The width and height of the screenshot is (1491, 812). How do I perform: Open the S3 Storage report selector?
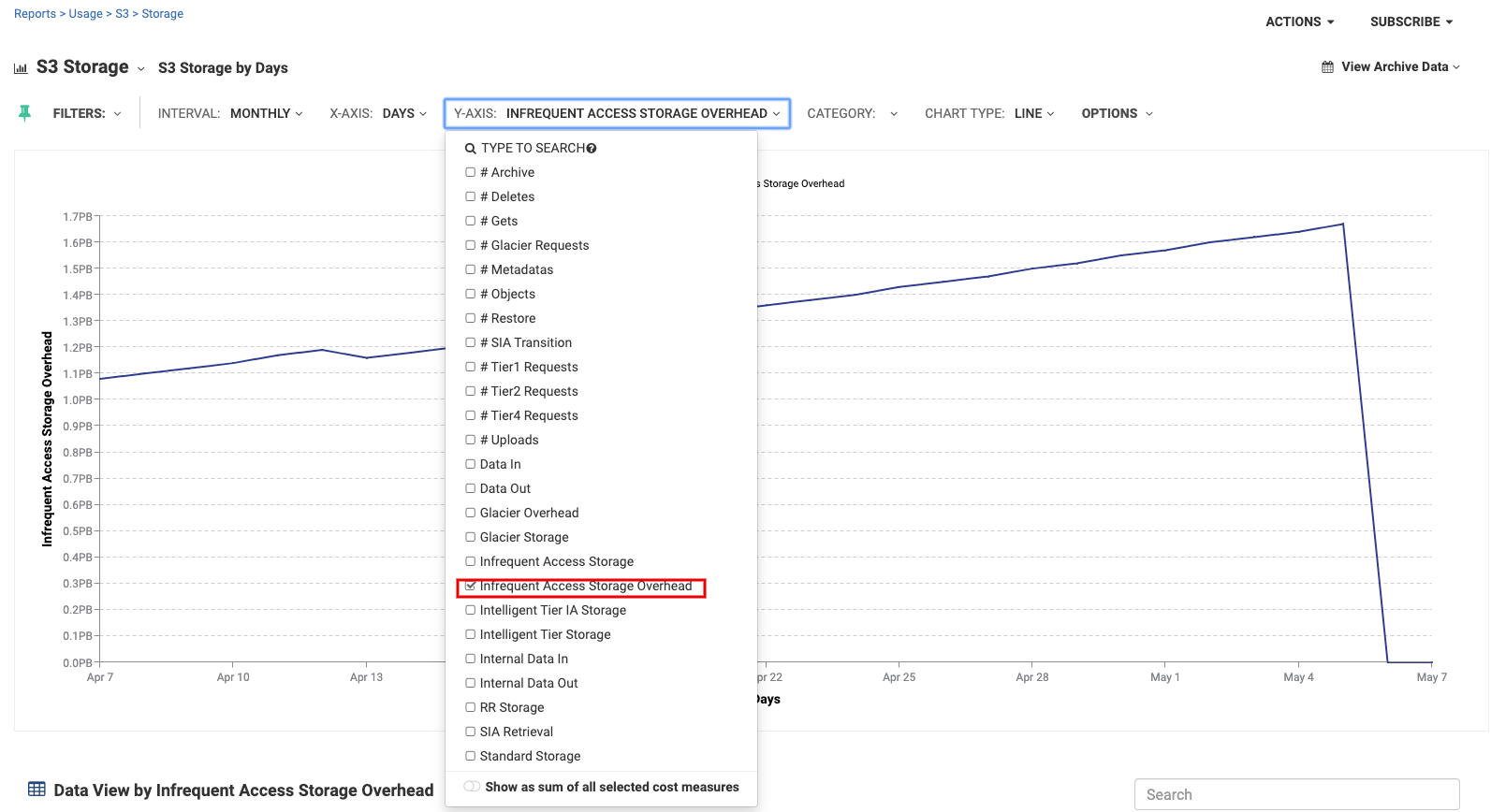coord(91,67)
